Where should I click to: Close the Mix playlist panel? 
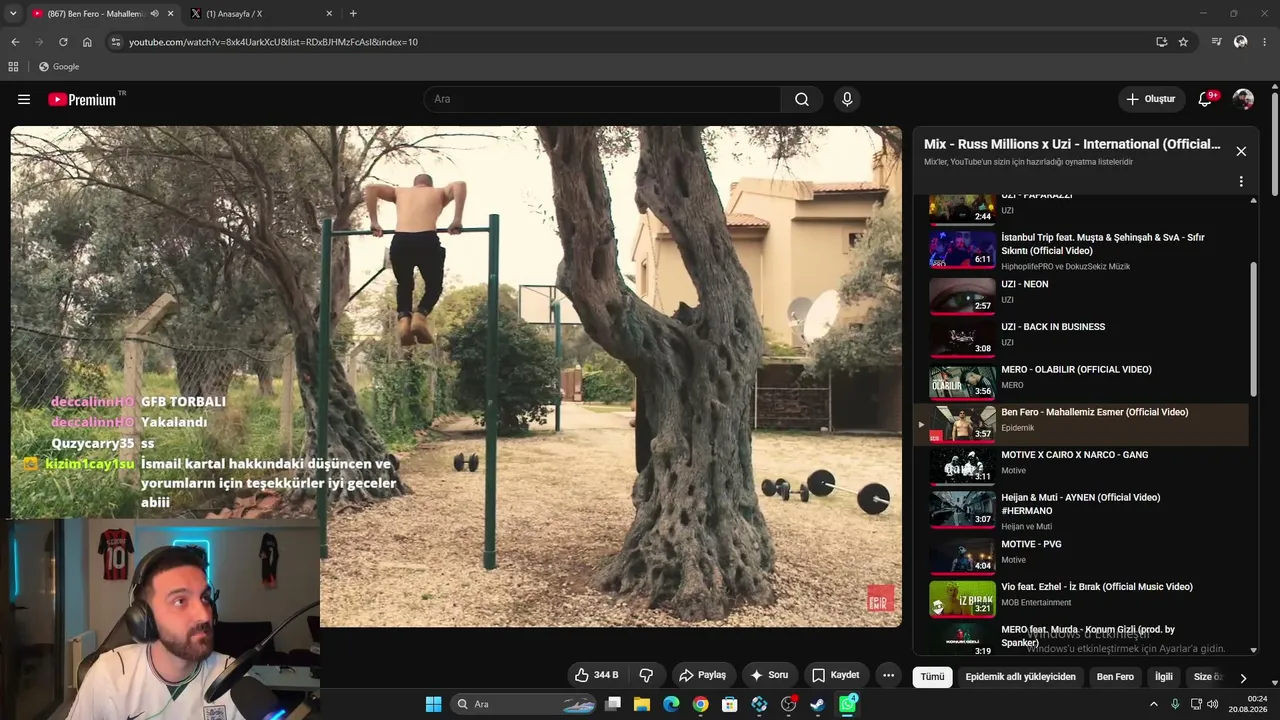point(1241,151)
